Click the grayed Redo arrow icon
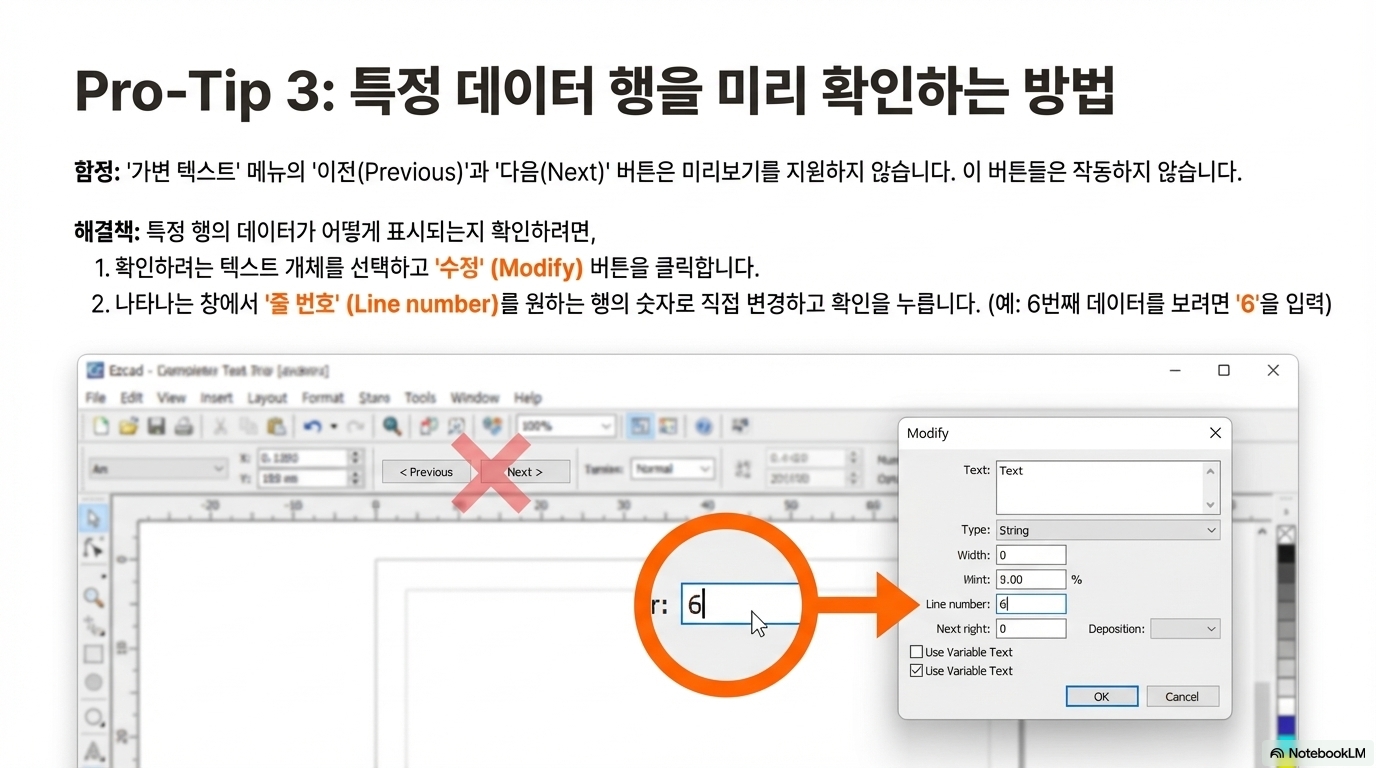This screenshot has height=768, width=1376. click(x=355, y=426)
